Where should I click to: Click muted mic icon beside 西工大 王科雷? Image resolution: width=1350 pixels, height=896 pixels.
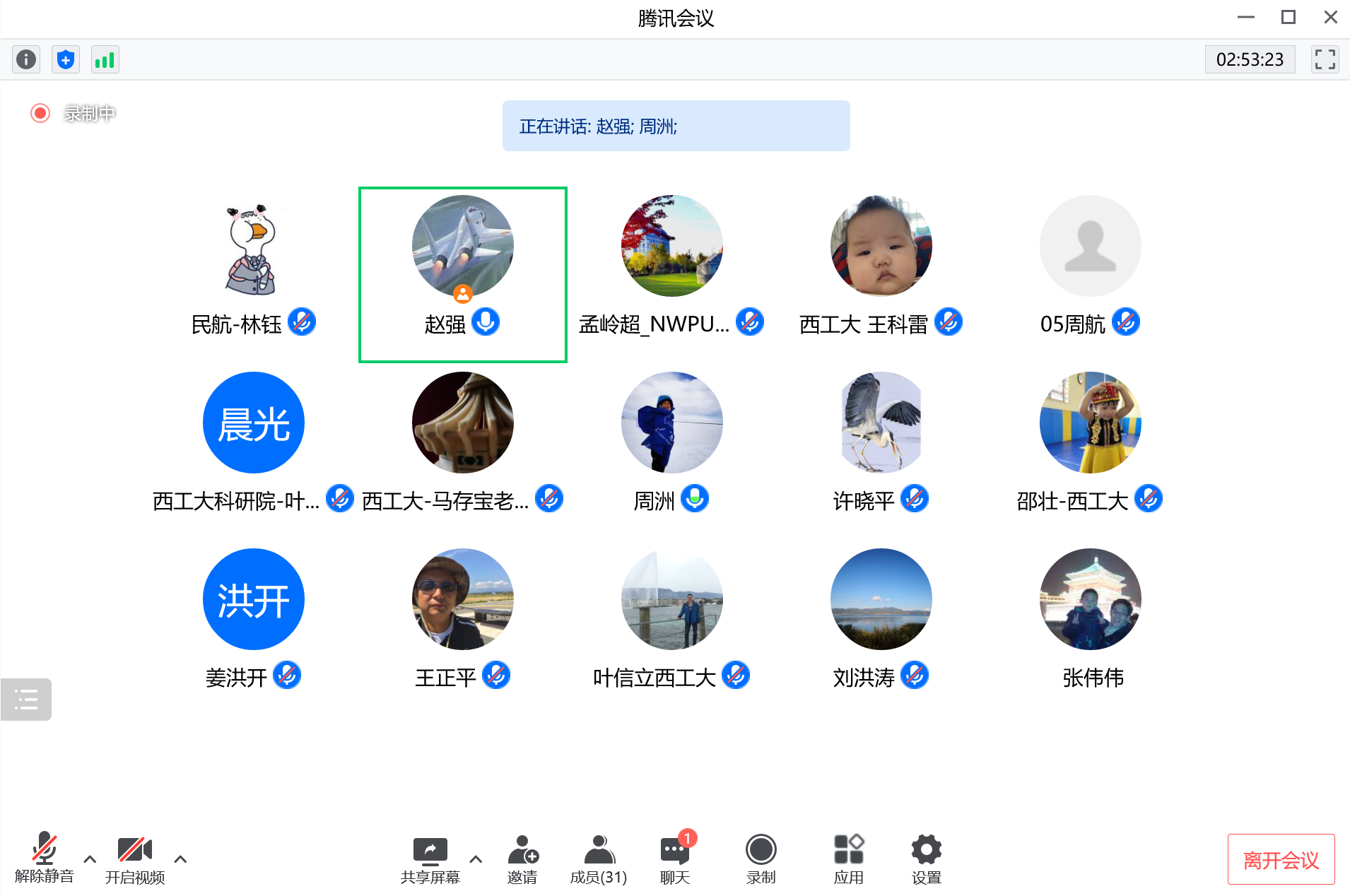pos(949,322)
